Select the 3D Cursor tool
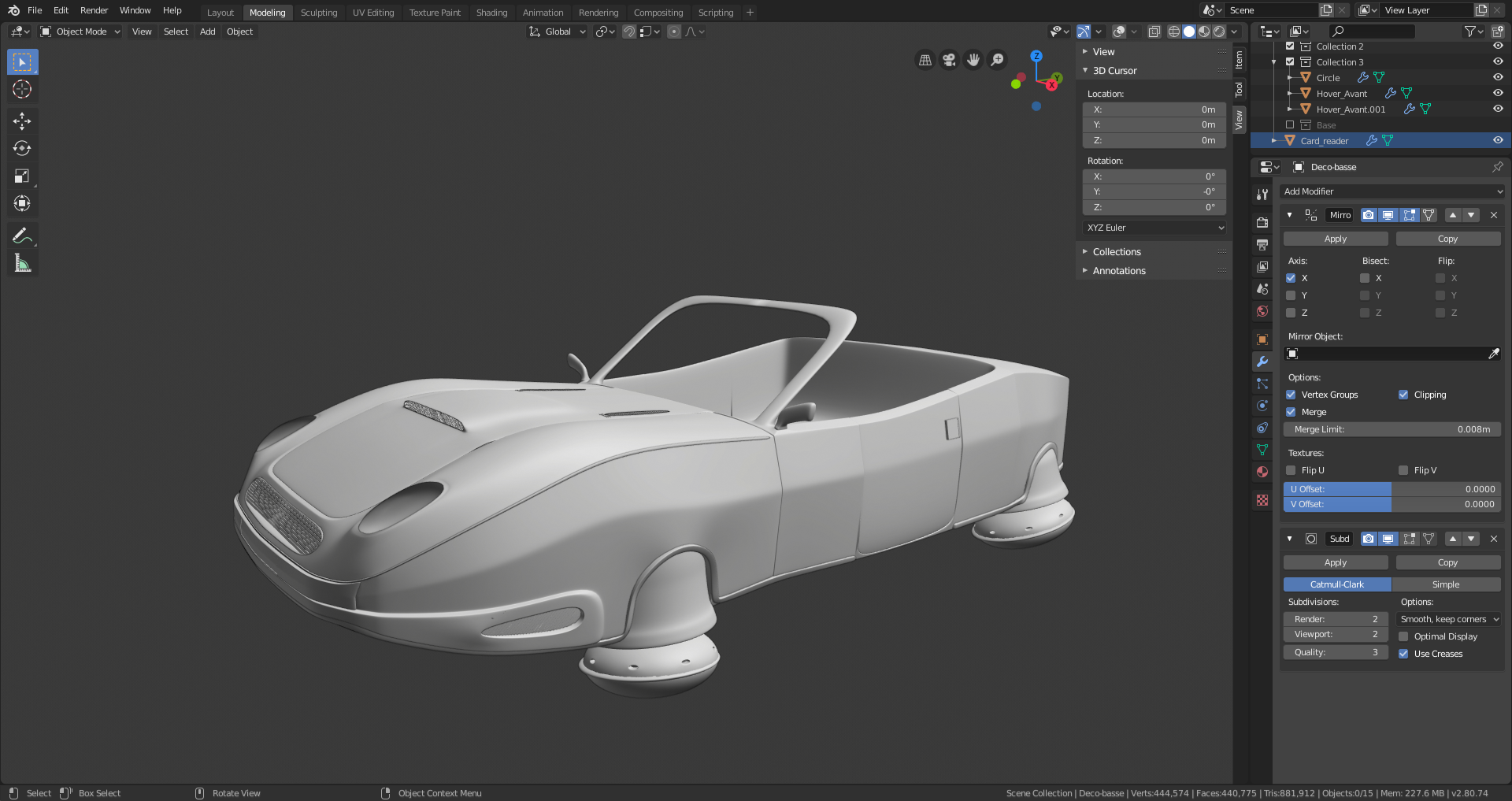1512x801 pixels. click(22, 89)
